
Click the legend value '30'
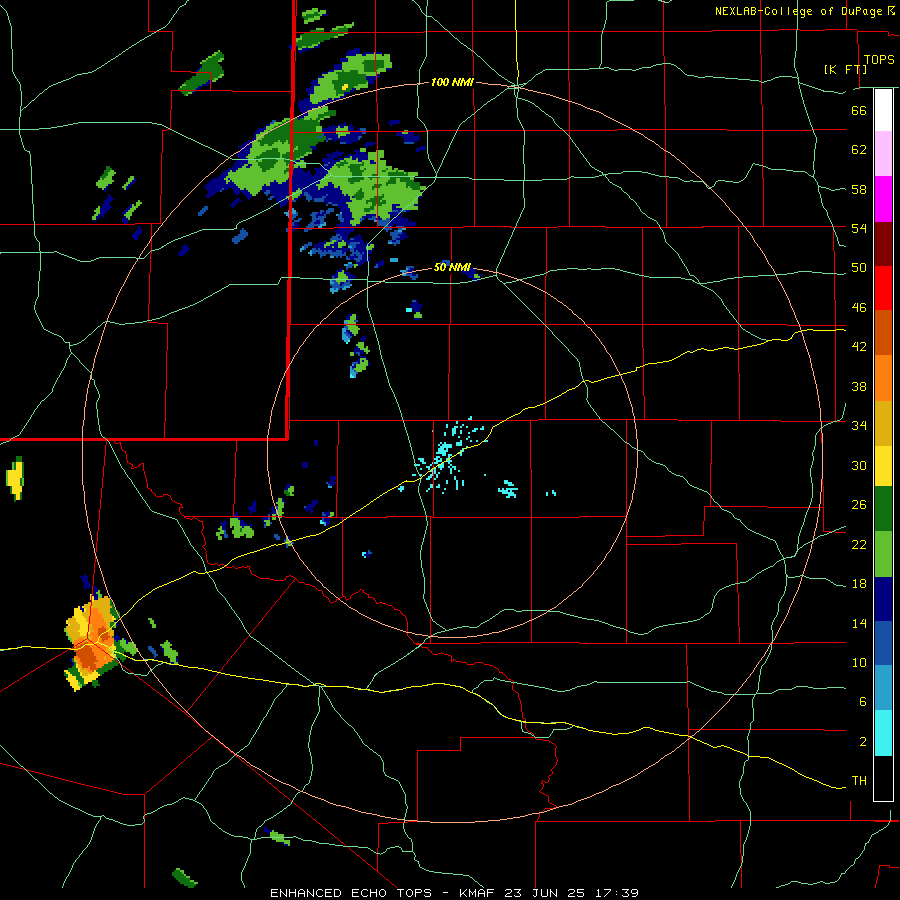tap(859, 465)
